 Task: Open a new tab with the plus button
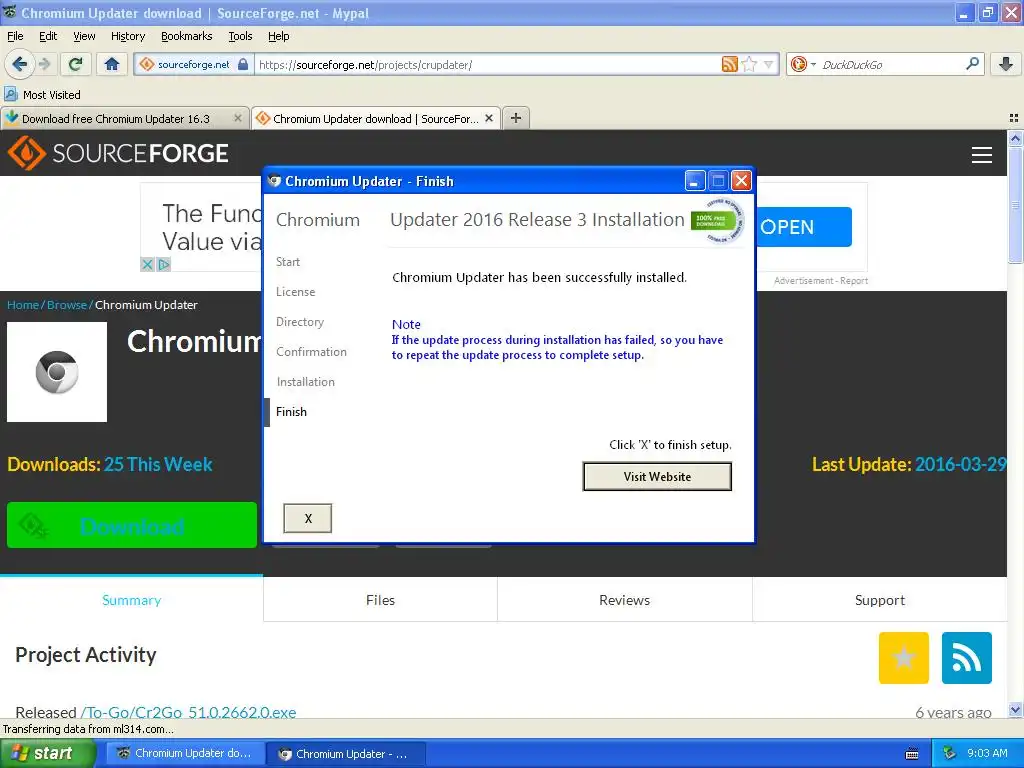coord(516,118)
